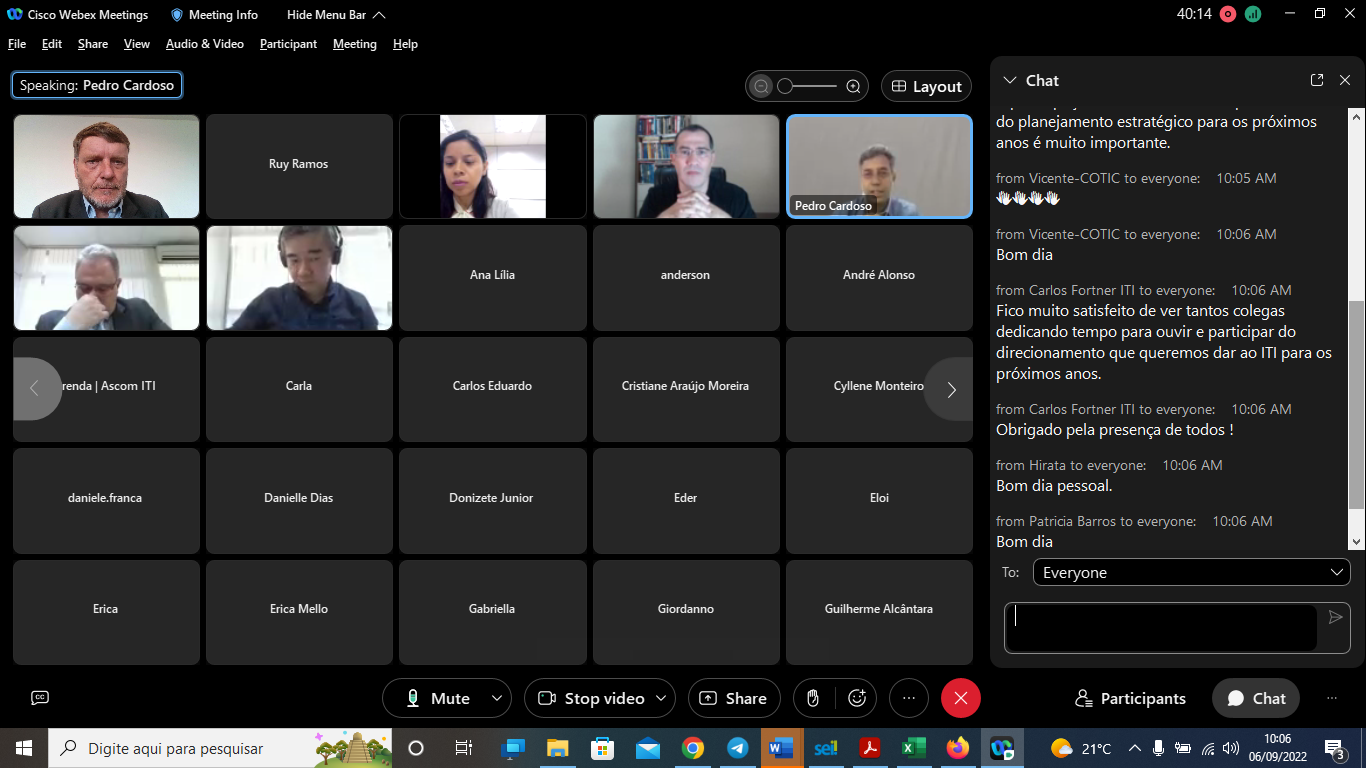Click the closed captions icon
This screenshot has width=1366, height=768.
click(x=40, y=698)
